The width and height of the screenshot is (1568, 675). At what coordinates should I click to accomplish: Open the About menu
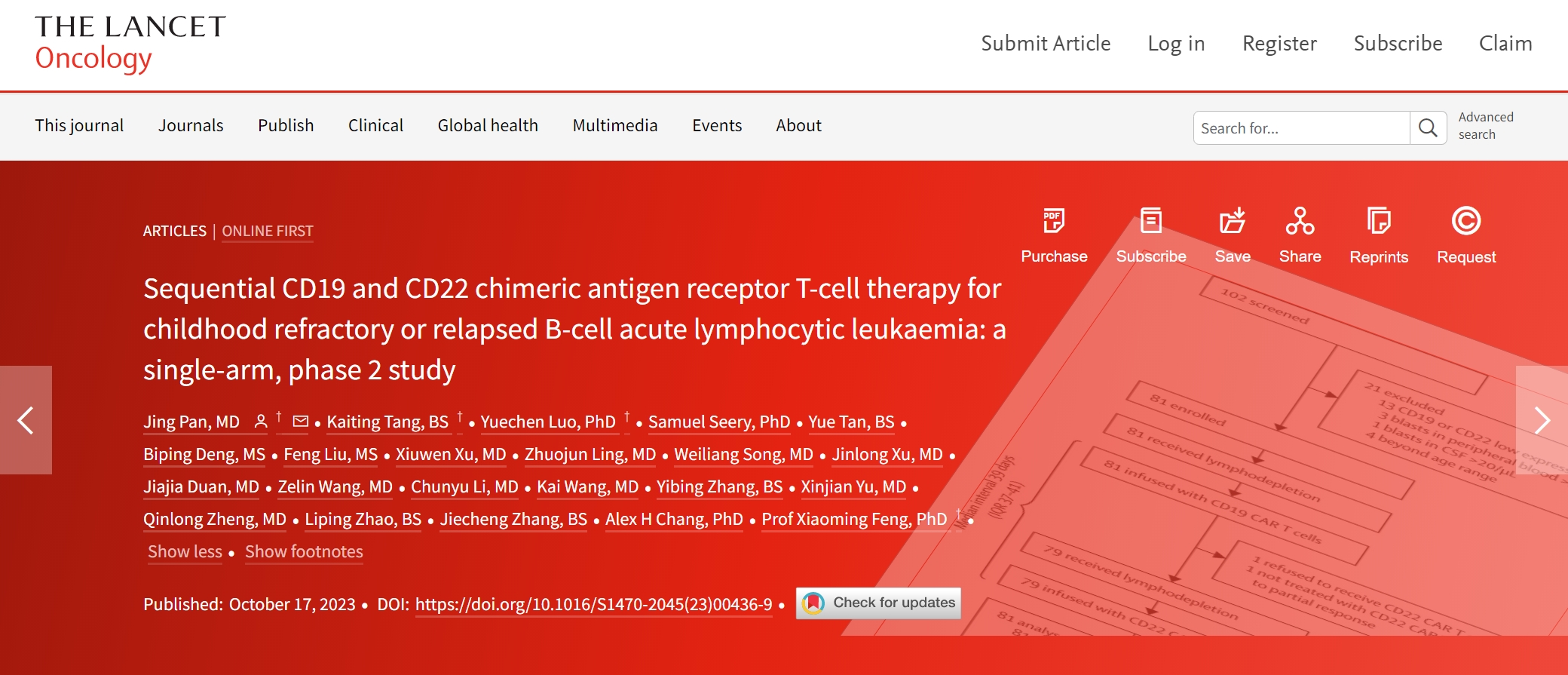pos(798,125)
